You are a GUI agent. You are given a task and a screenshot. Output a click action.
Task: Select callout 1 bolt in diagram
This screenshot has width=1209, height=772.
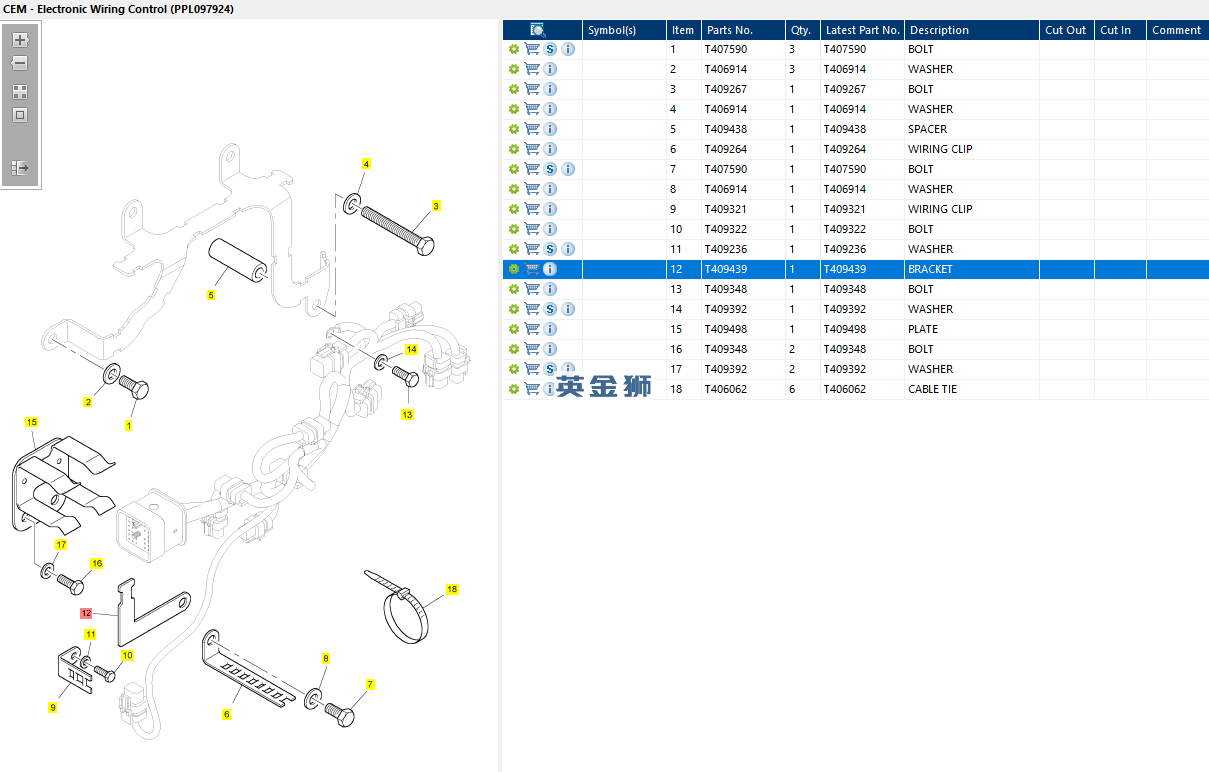(x=128, y=426)
